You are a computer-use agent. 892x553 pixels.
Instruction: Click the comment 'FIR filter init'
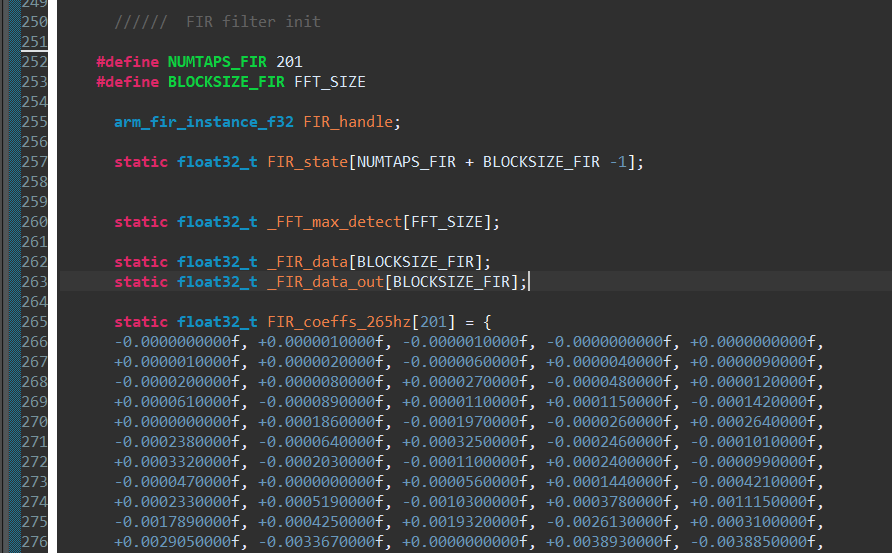[x=253, y=22]
